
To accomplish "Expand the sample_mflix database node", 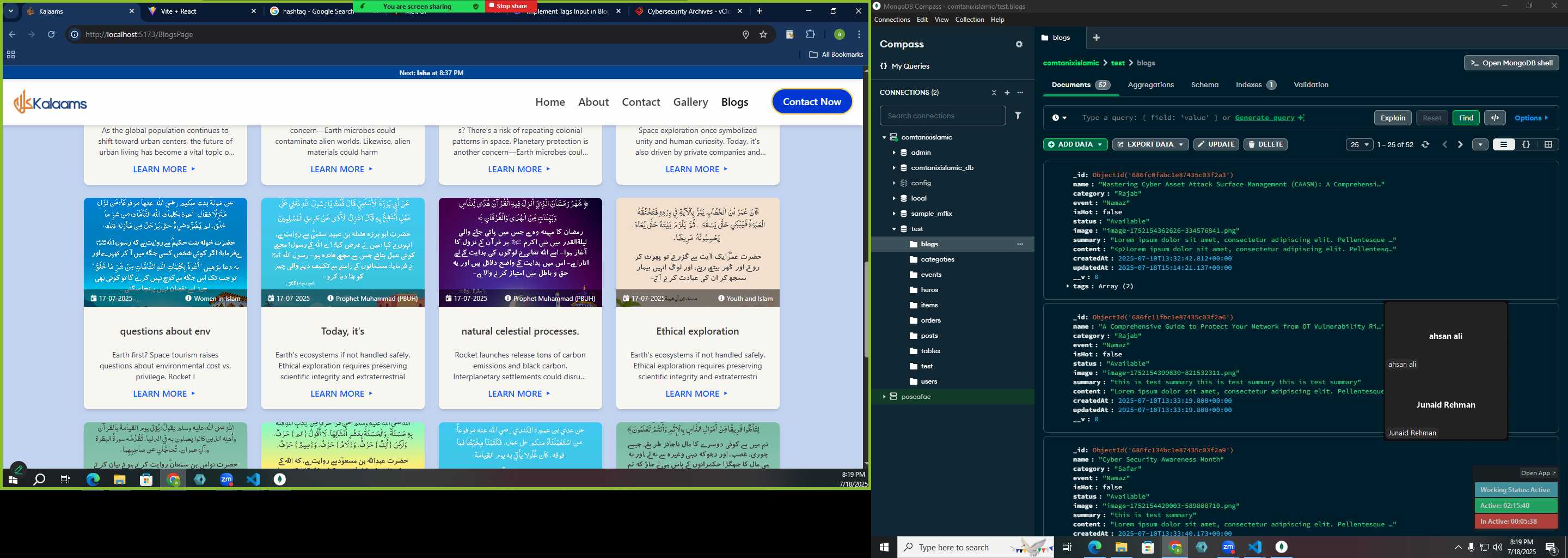I will [893, 214].
